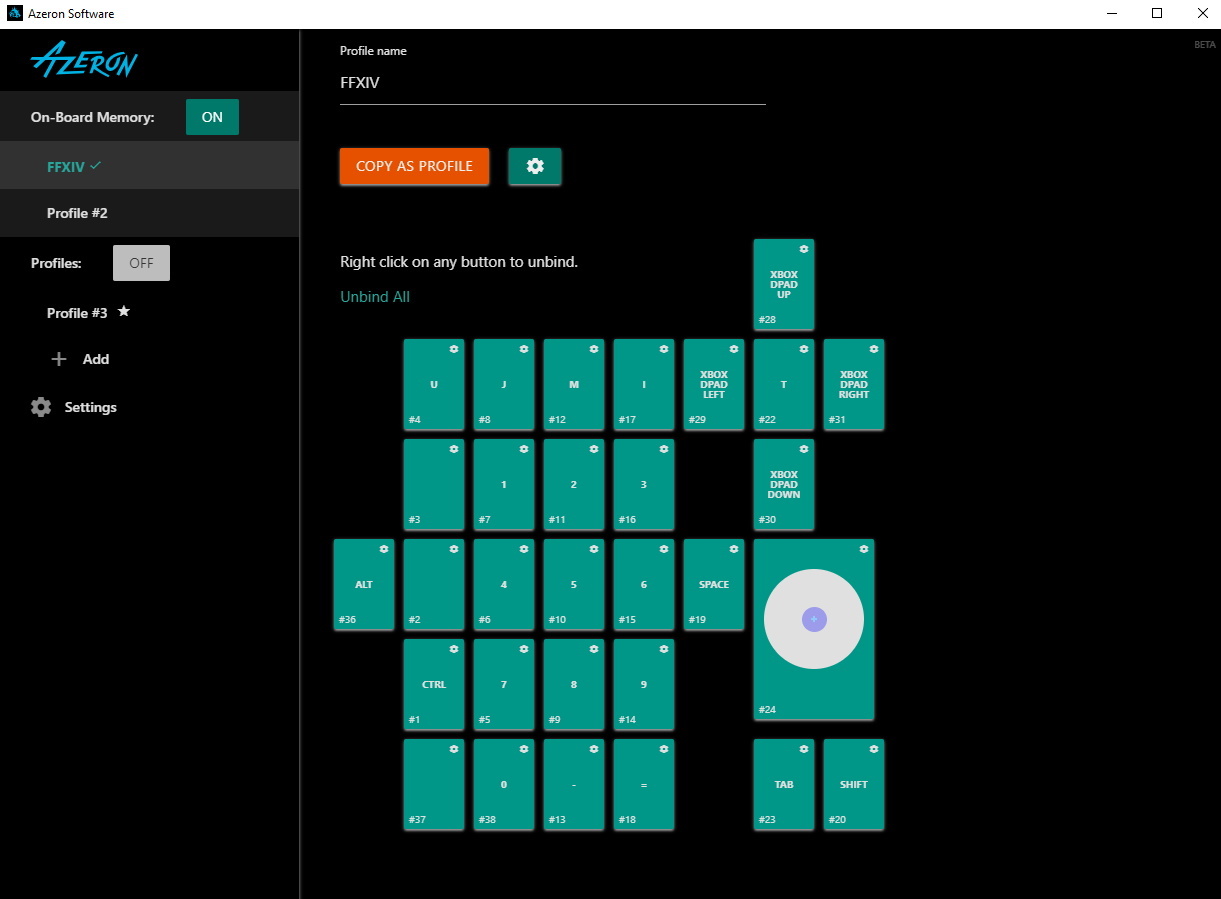Select the FFXIV on-board profile
The width and height of the screenshot is (1221, 899).
(x=66, y=167)
